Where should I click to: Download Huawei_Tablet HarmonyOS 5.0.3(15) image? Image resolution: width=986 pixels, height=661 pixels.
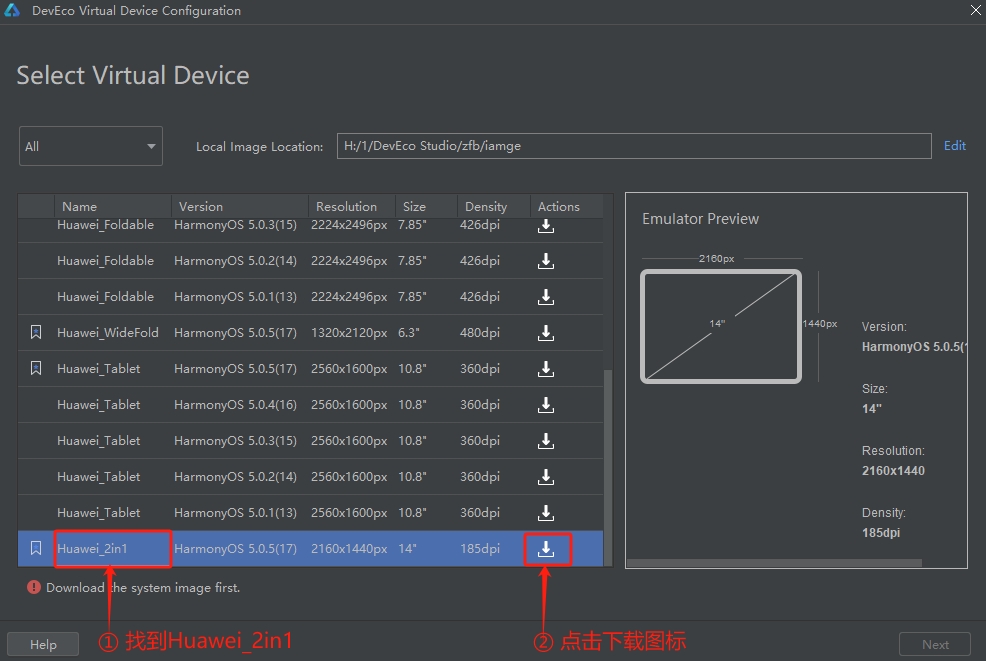[546, 441]
